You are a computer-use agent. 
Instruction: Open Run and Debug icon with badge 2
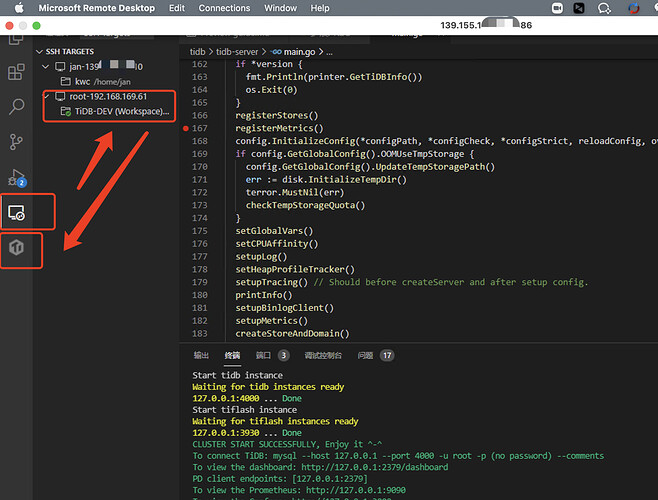pos(17,178)
